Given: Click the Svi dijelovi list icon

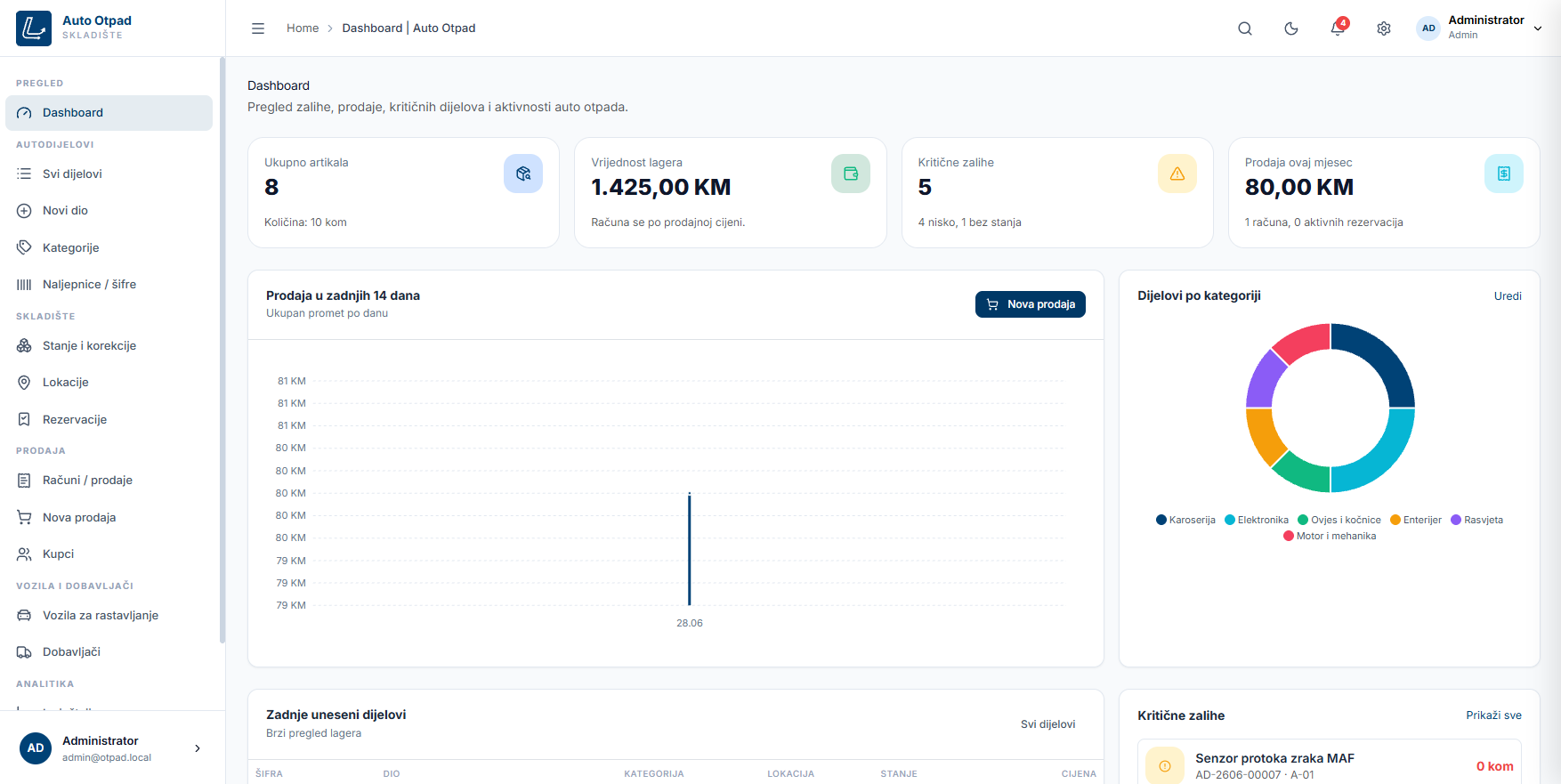Looking at the screenshot, I should 24,174.
